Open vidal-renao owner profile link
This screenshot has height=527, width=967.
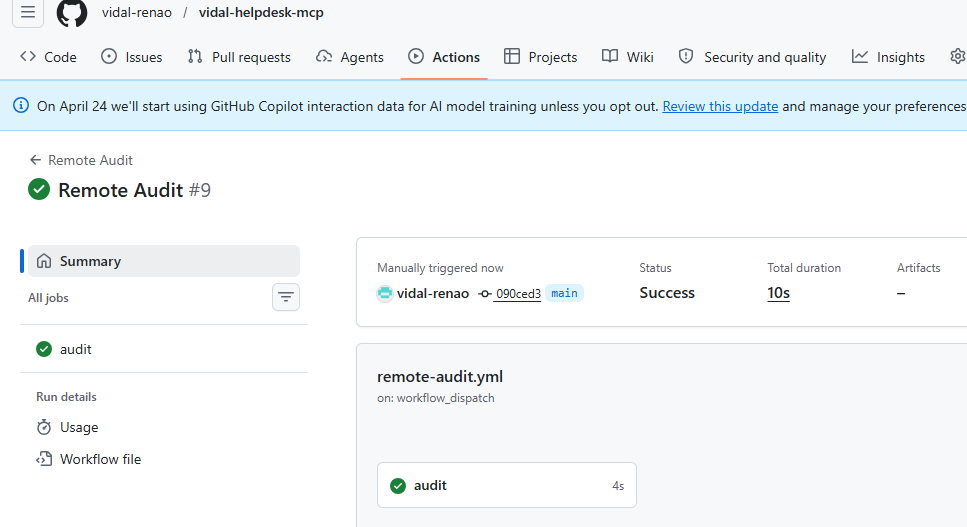pyautogui.click(x=137, y=12)
